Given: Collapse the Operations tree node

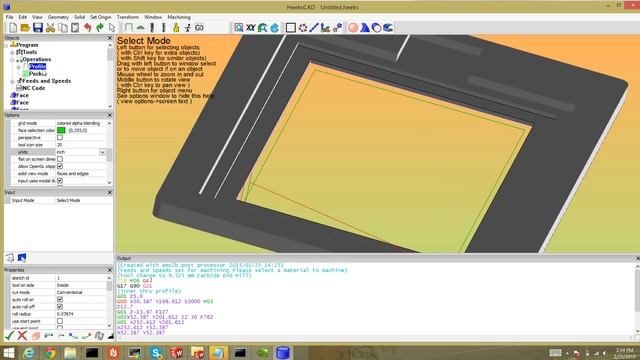Looking at the screenshot, I should point(12,60).
